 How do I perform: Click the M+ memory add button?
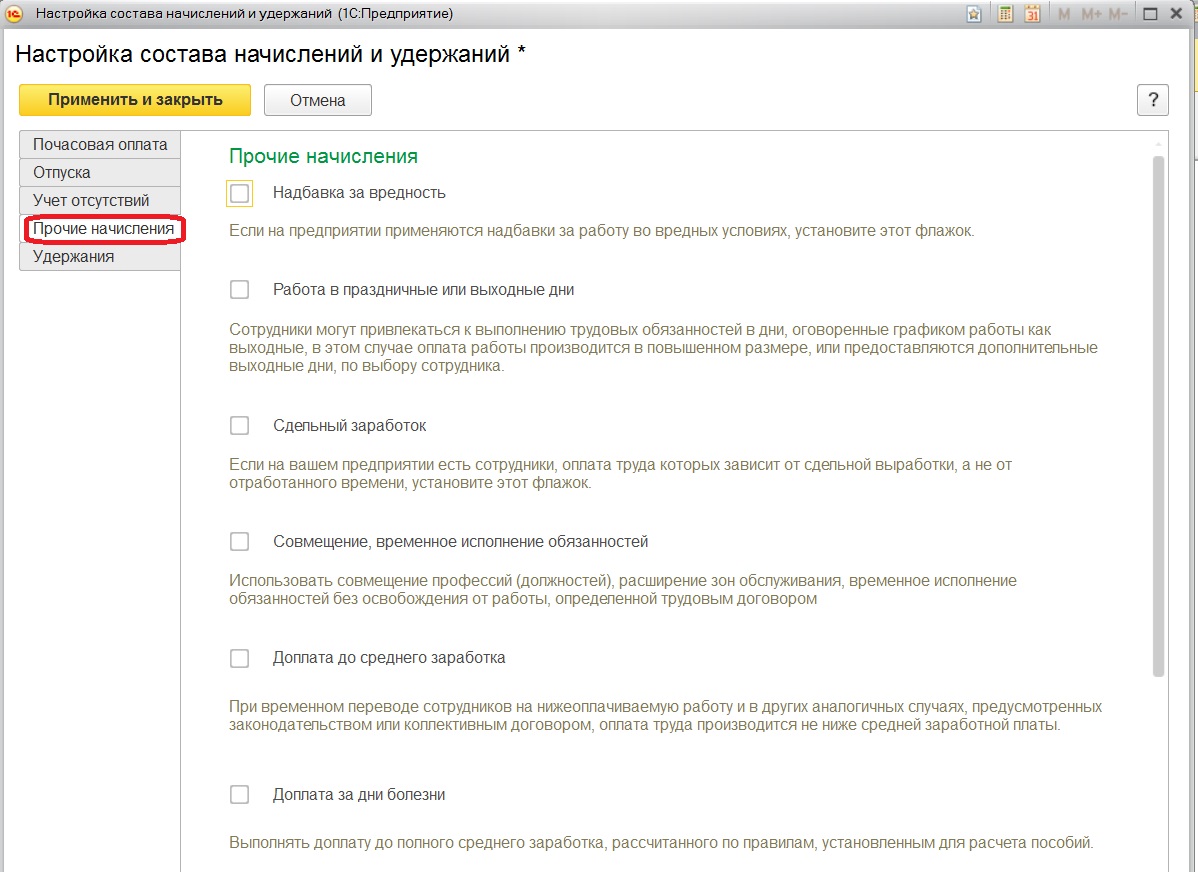point(1090,14)
